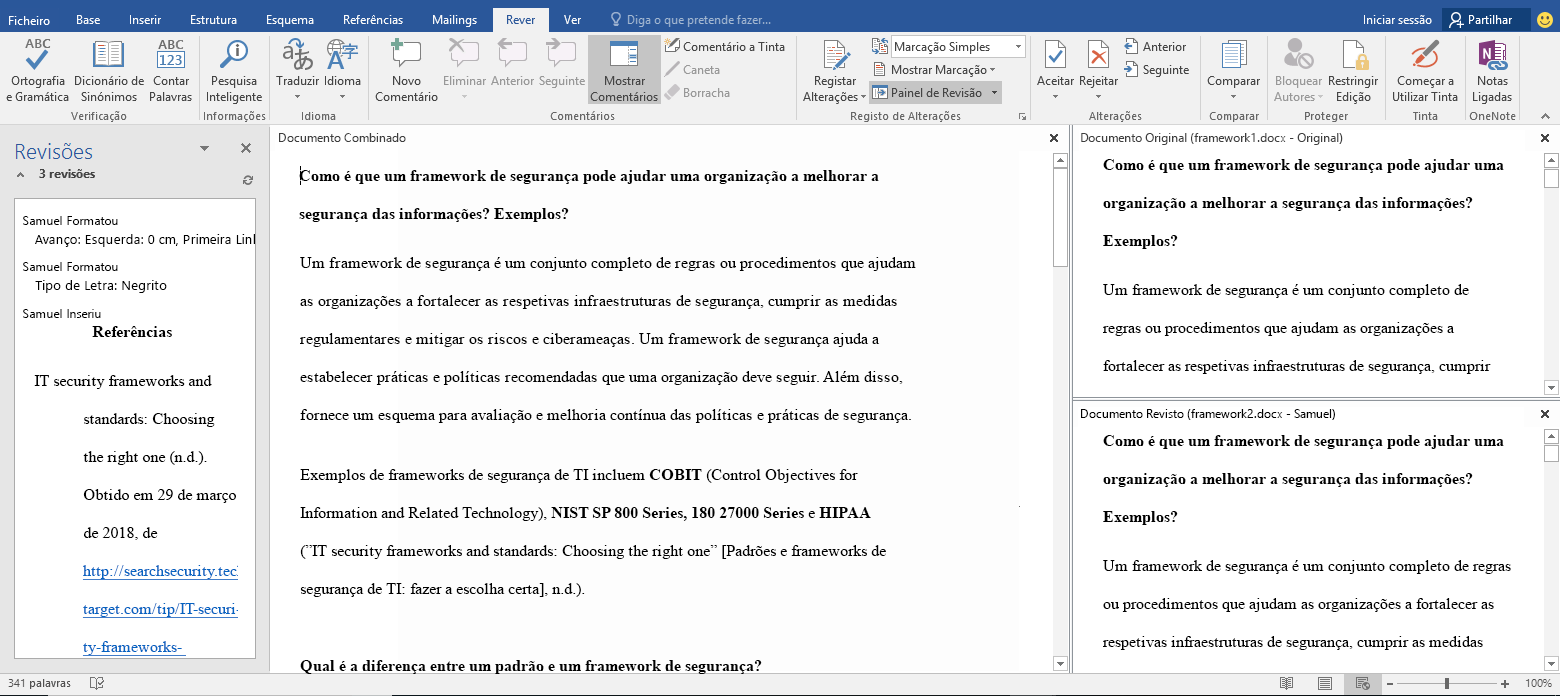Select Comentário a Tinta
The height and width of the screenshot is (696, 1560).
pyautogui.click(x=725, y=47)
